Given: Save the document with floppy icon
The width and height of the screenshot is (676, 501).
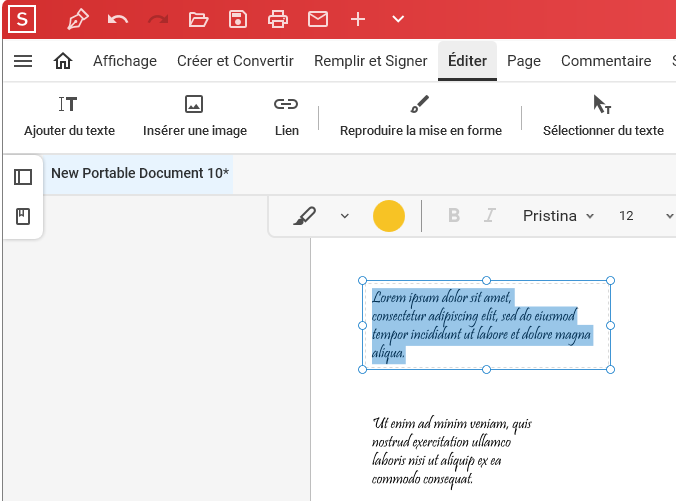Looking at the screenshot, I should coord(238,19).
